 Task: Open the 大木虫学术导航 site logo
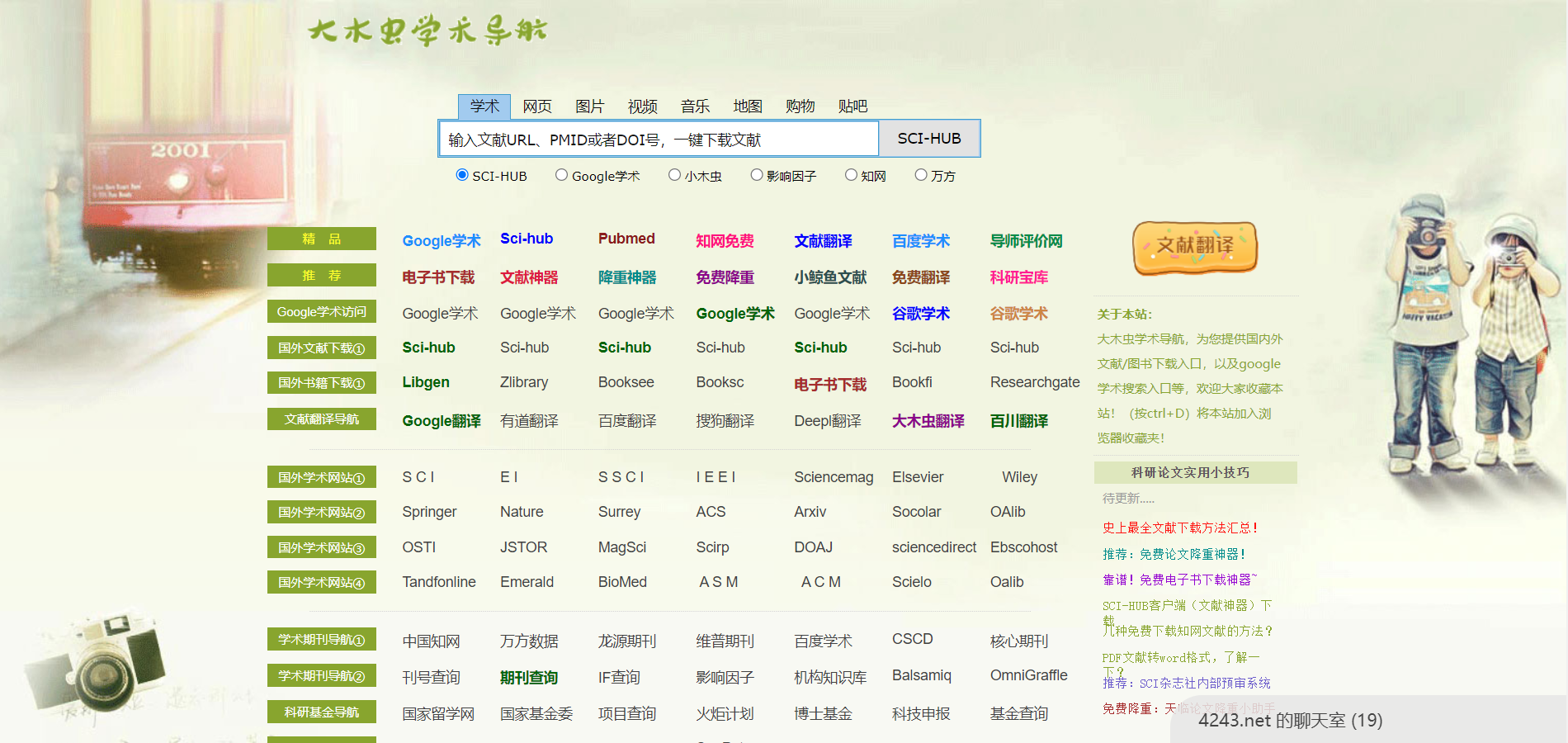[x=427, y=31]
